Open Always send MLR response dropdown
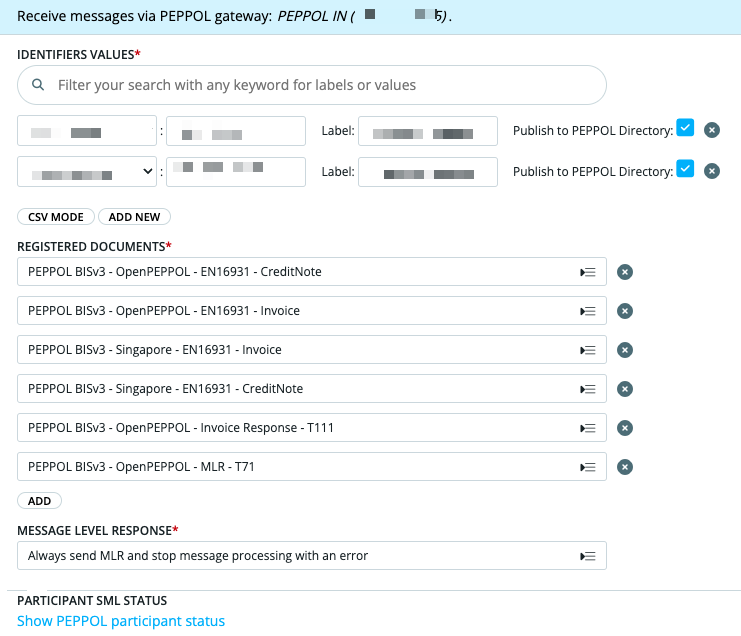Image resolution: width=741 pixels, height=636 pixels. [x=312, y=556]
